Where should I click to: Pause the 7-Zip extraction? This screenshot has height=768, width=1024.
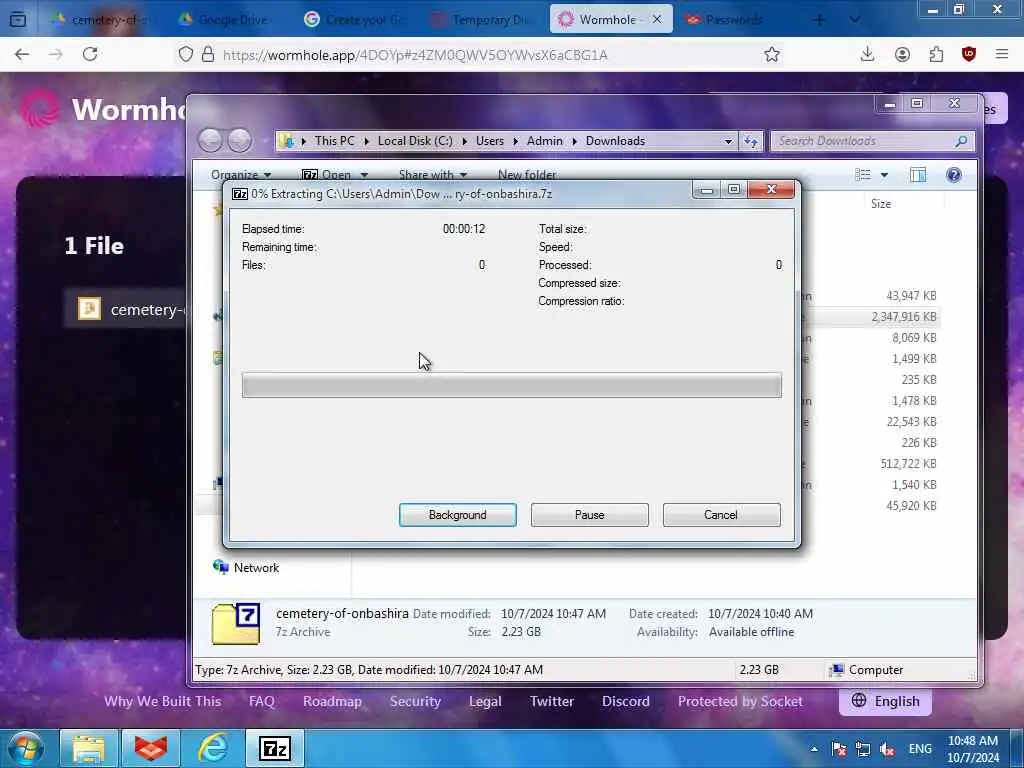click(x=589, y=515)
